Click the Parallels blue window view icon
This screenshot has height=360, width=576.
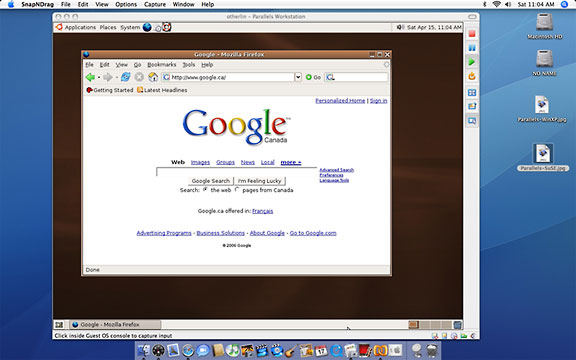coord(472,93)
